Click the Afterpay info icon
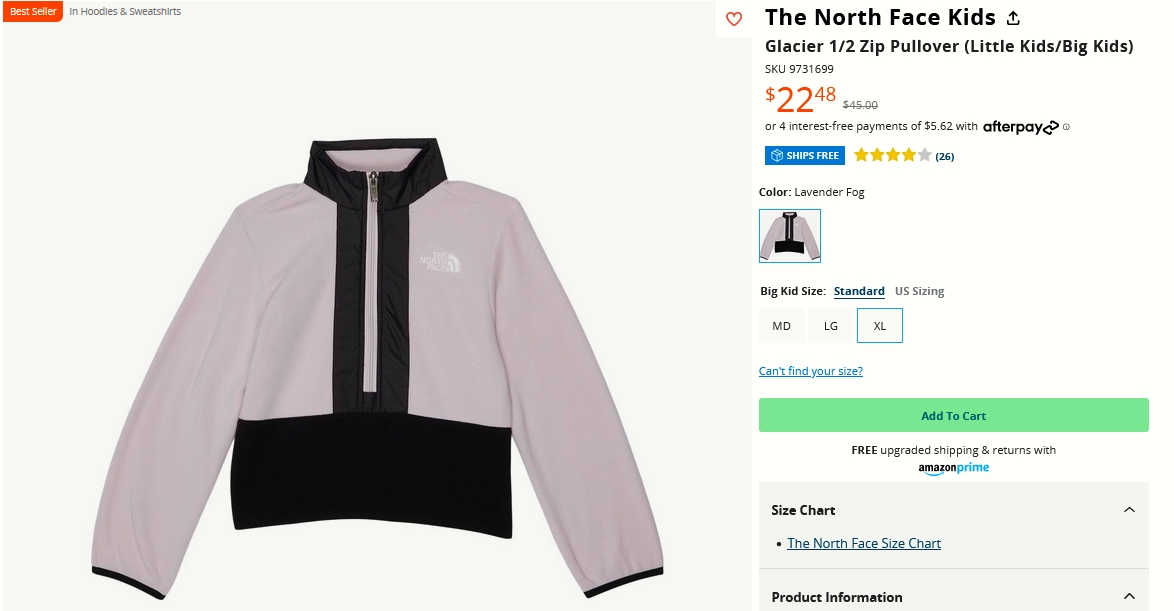This screenshot has width=1174, height=611. (1067, 127)
